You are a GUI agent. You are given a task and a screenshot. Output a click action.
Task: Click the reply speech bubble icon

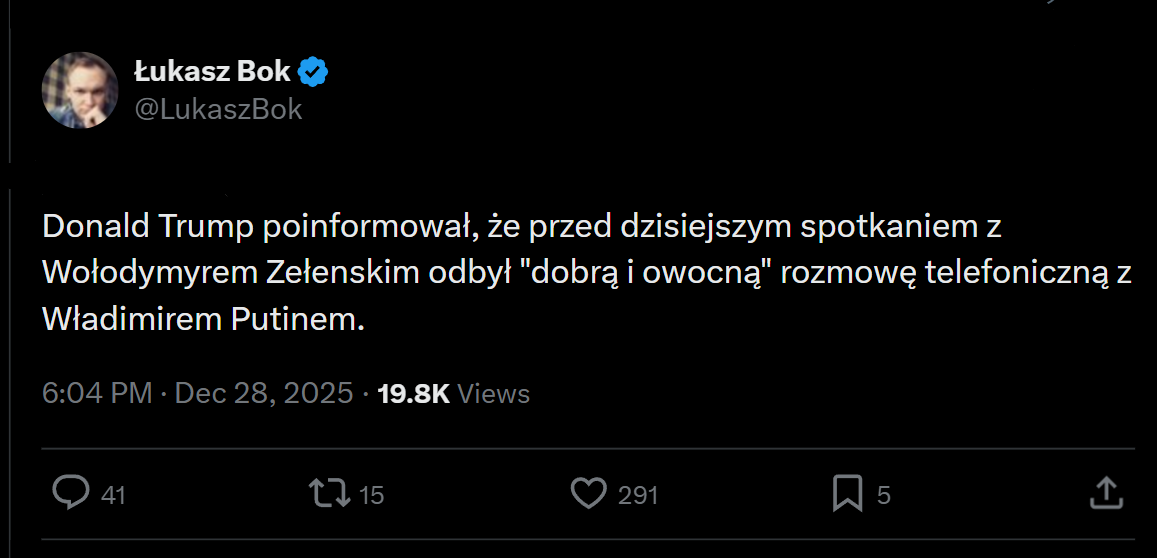pyautogui.click(x=71, y=493)
